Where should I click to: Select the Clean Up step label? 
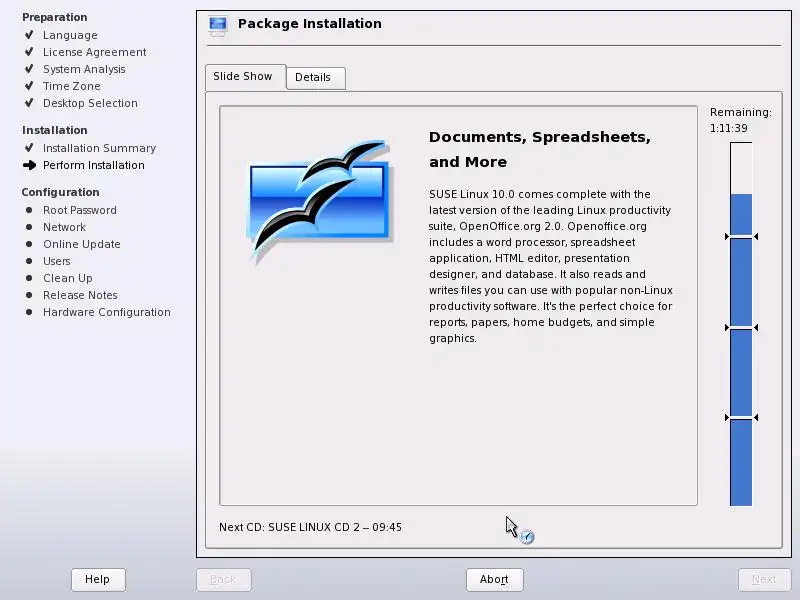pyautogui.click(x=68, y=278)
